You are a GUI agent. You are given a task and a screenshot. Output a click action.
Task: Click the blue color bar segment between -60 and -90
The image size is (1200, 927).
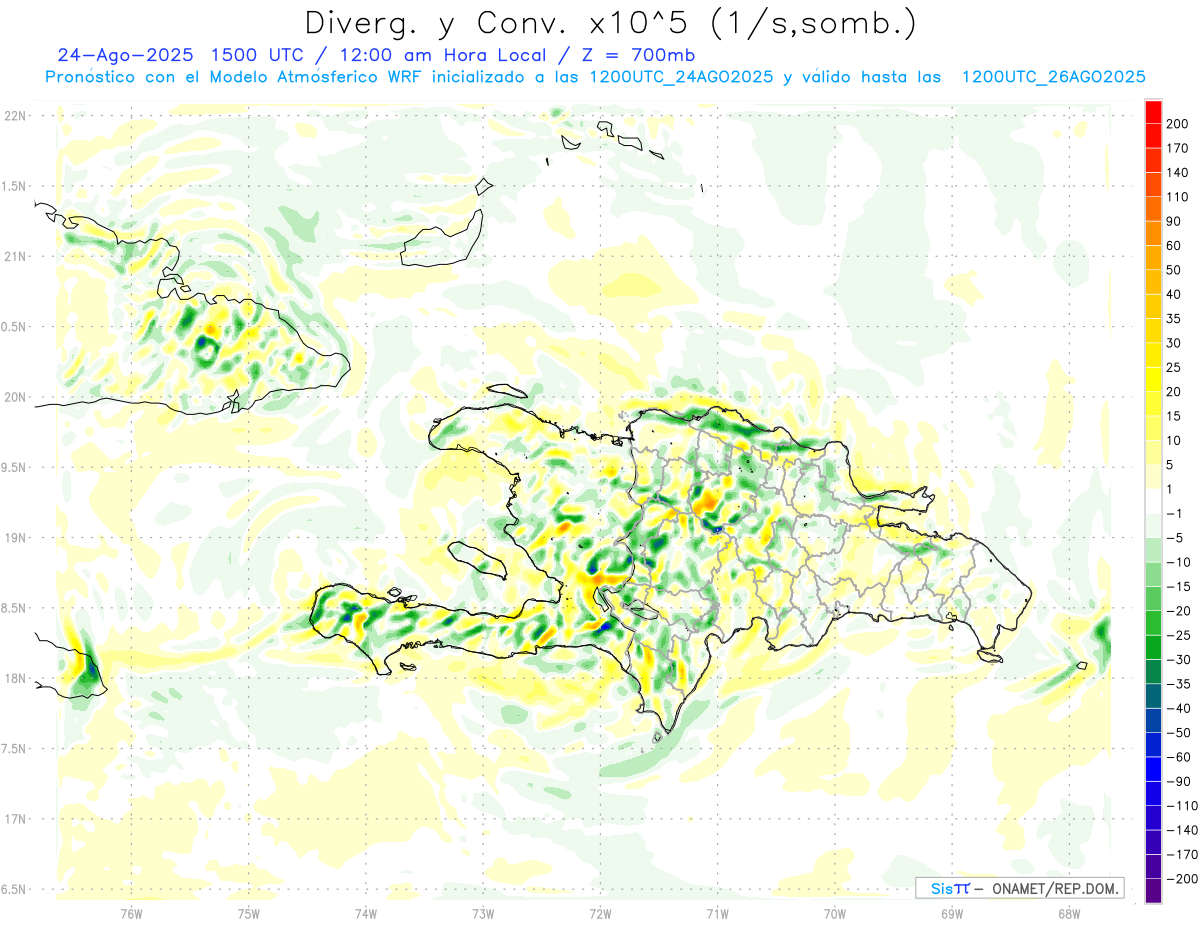point(1153,769)
